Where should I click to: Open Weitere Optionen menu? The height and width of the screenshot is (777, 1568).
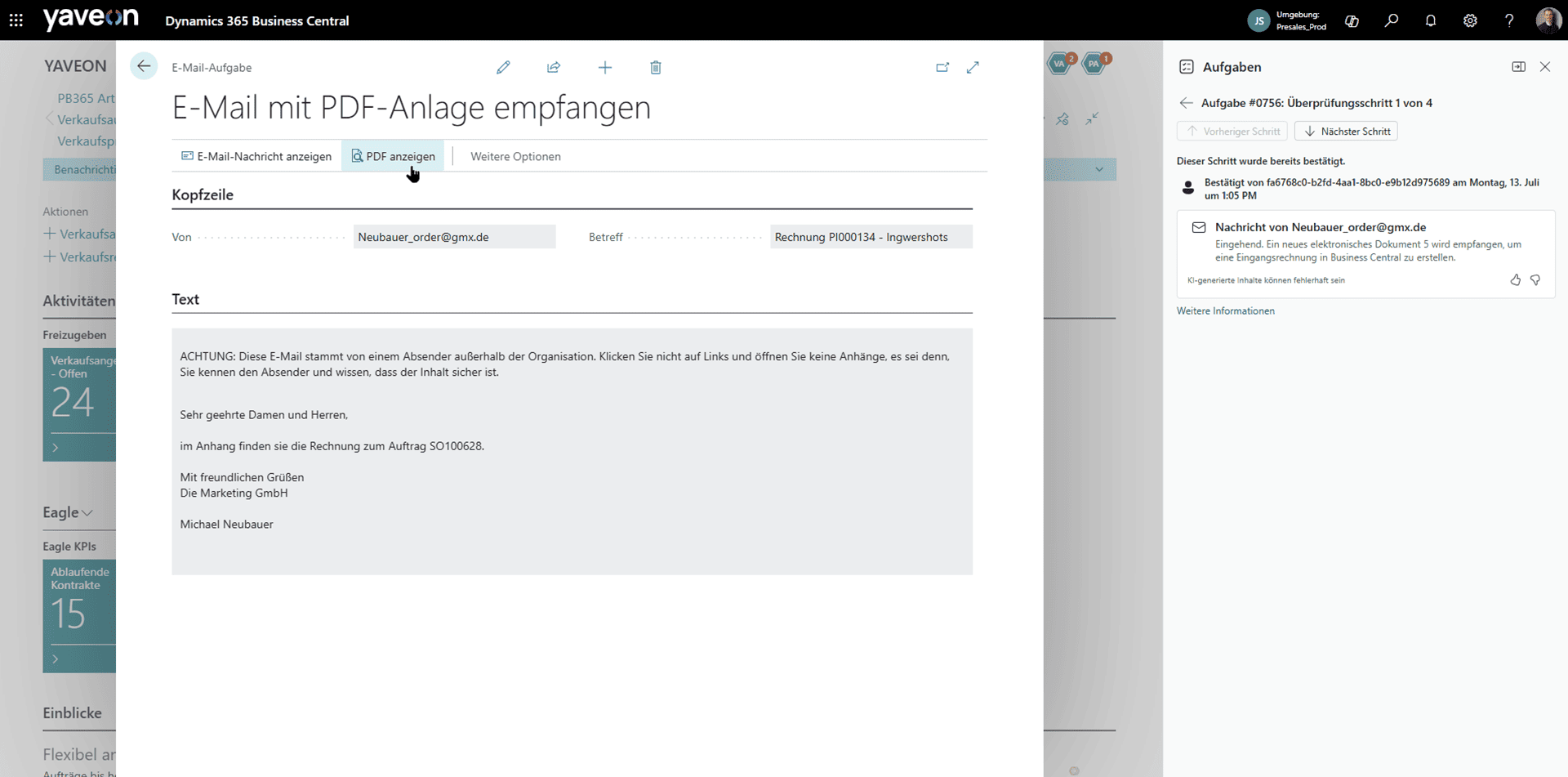pos(515,156)
